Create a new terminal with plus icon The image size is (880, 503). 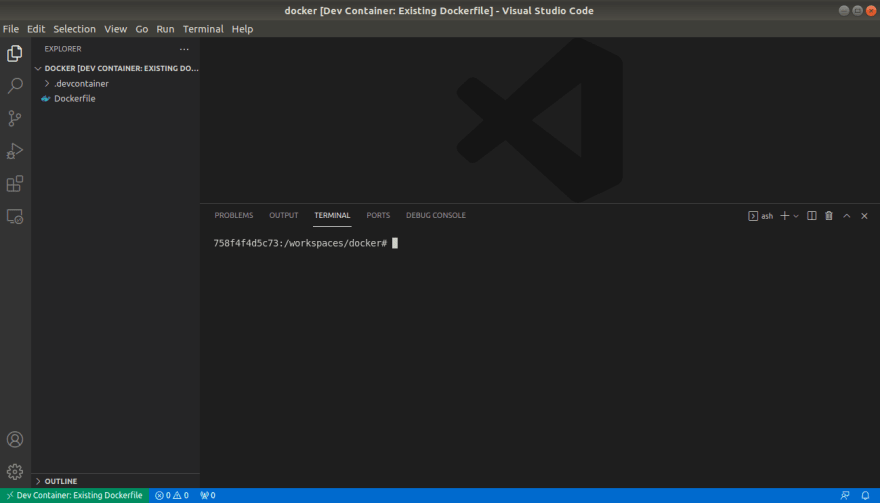pyautogui.click(x=785, y=216)
